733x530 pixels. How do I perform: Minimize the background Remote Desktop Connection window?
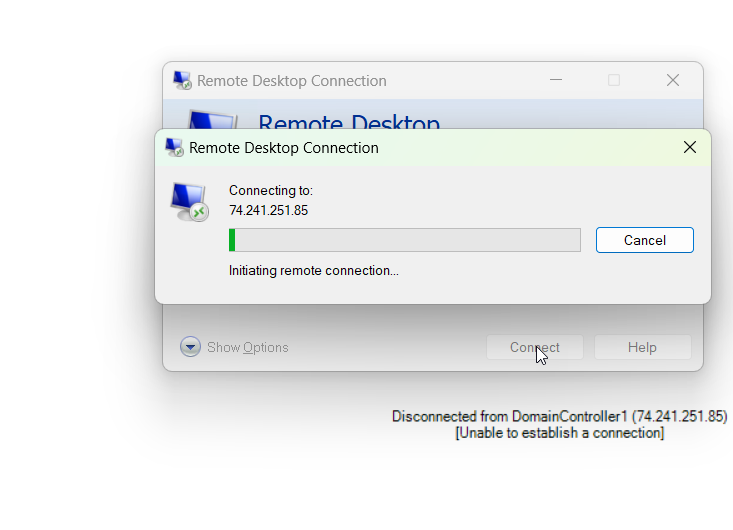[556, 80]
